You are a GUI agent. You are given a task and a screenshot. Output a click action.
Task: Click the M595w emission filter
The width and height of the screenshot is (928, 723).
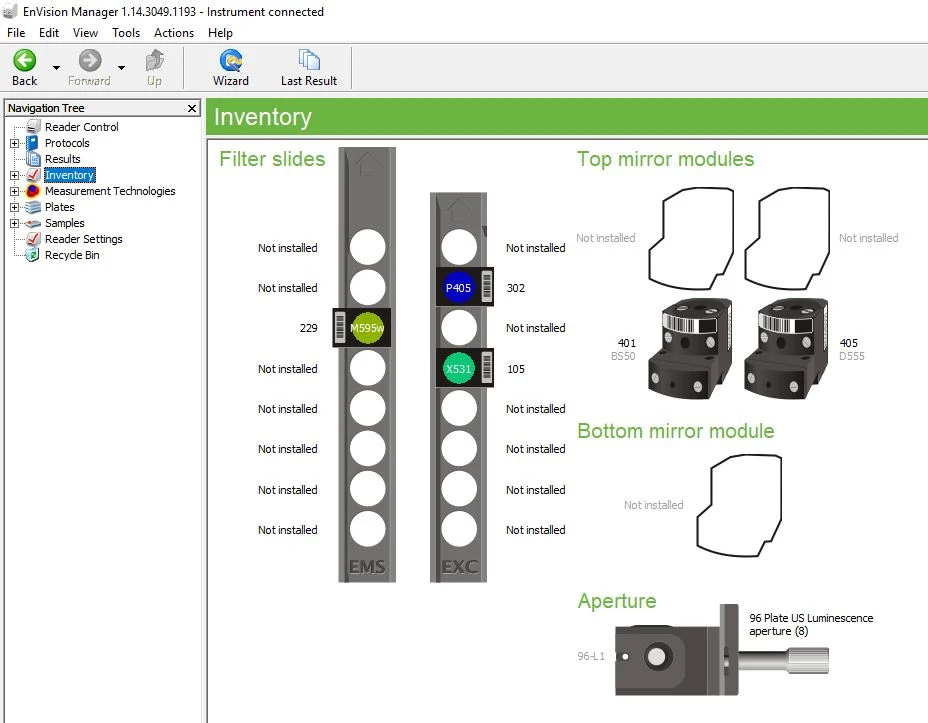pos(367,328)
